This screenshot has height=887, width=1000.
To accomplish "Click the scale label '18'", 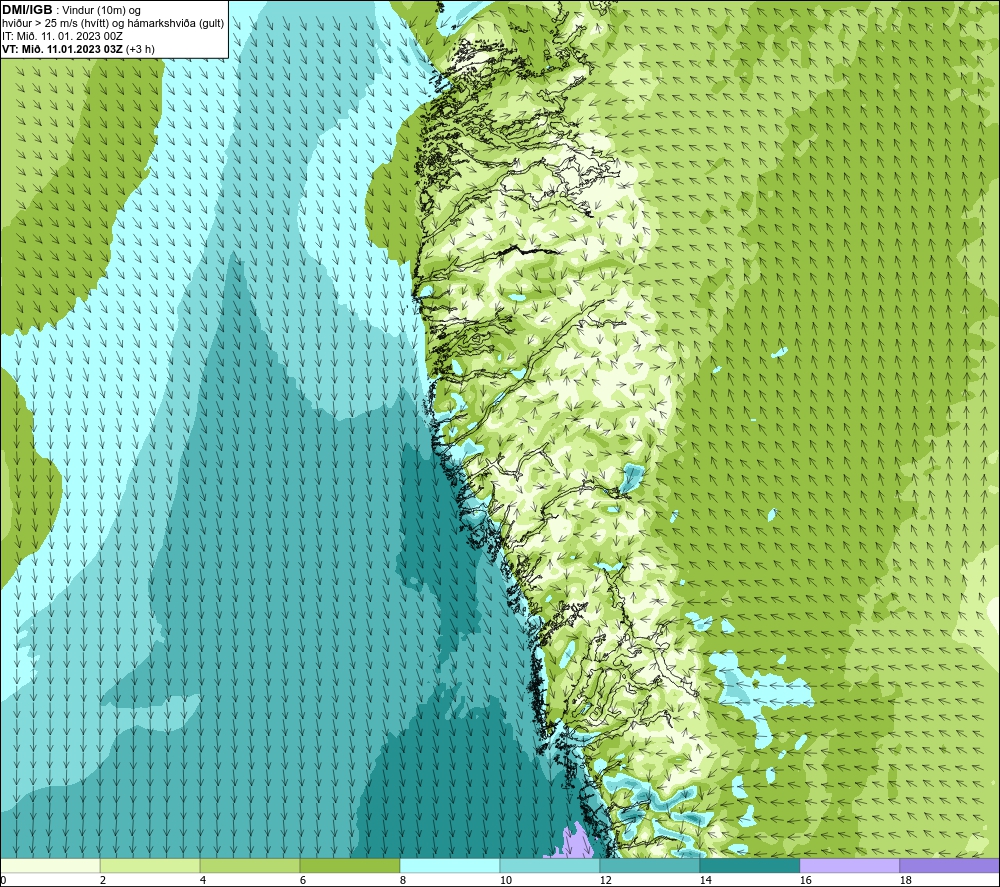I will [x=905, y=881].
